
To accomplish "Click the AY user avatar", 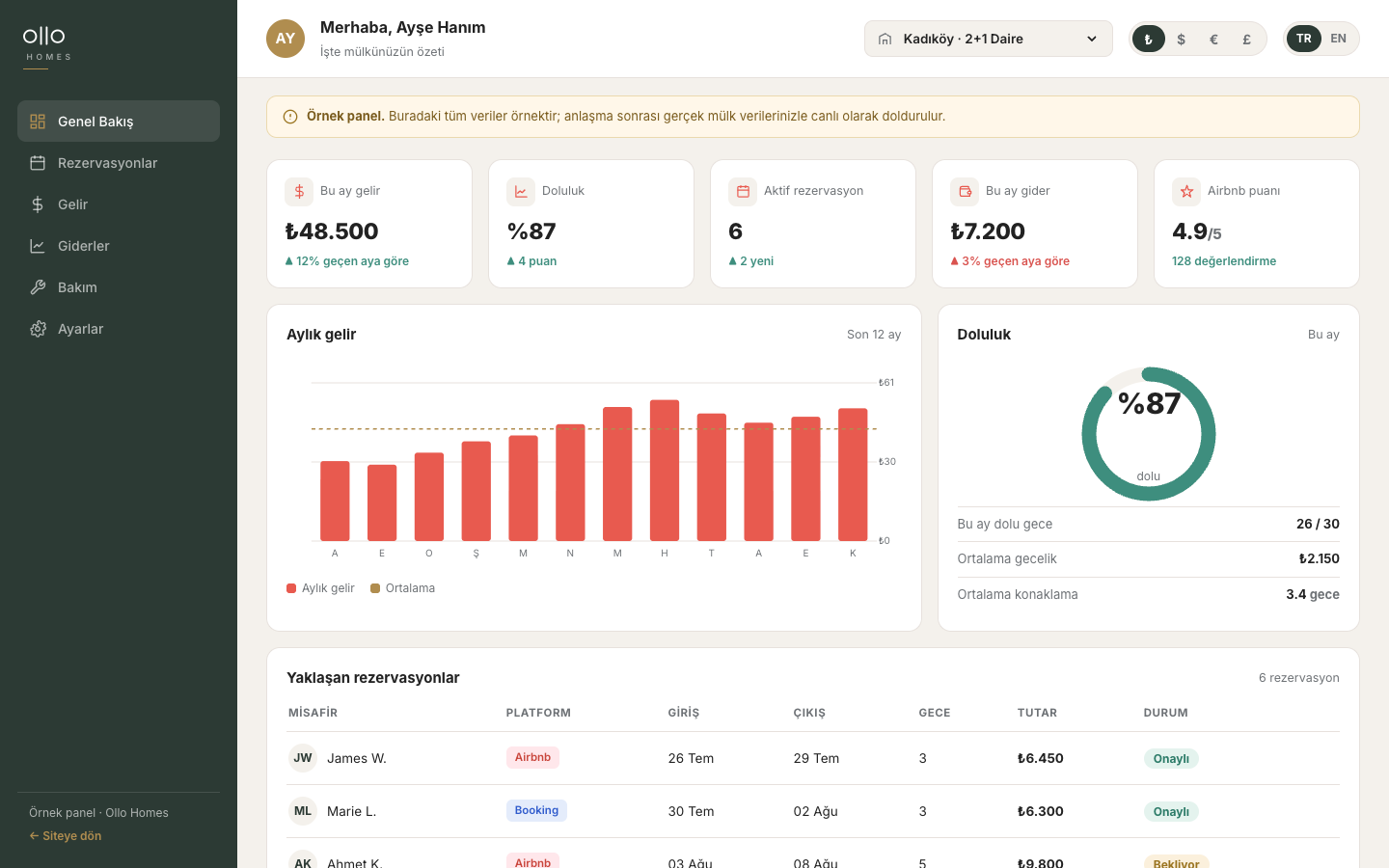I will pos(286,39).
